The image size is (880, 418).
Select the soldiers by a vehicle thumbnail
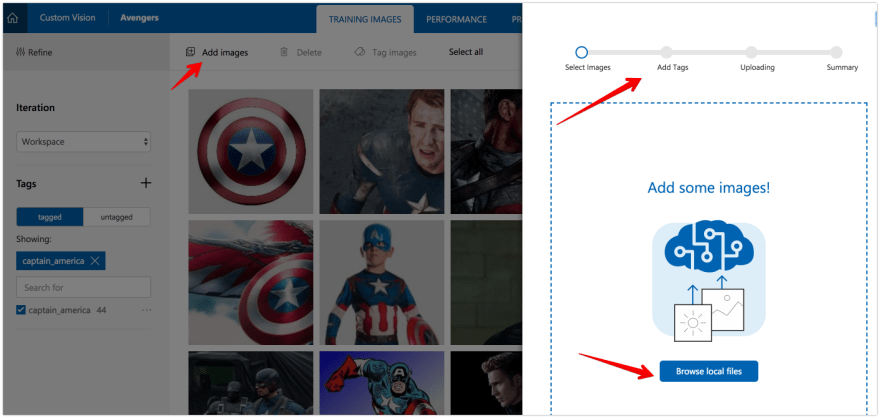(251, 383)
